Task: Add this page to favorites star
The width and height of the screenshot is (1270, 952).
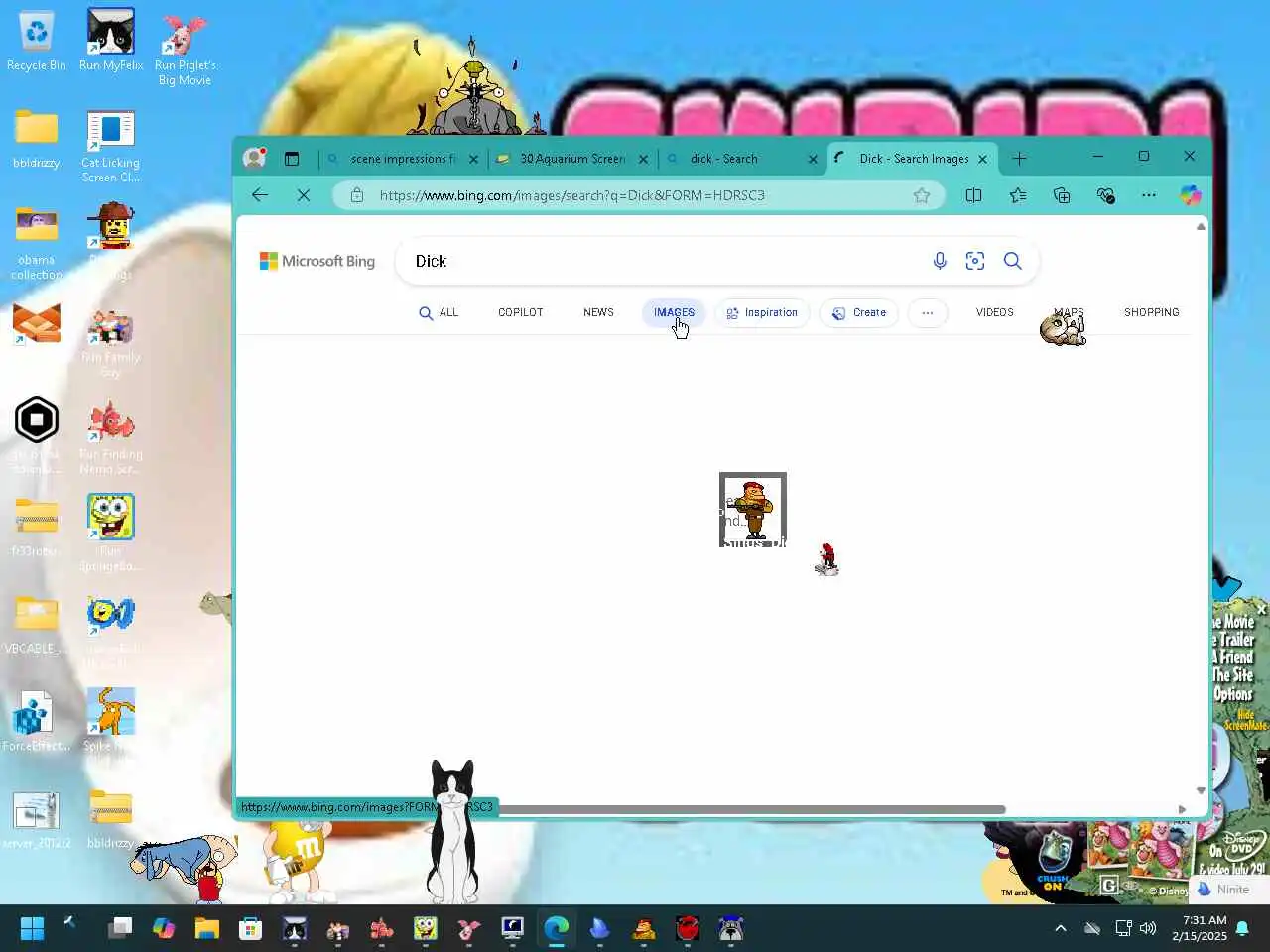Action: 922,195
